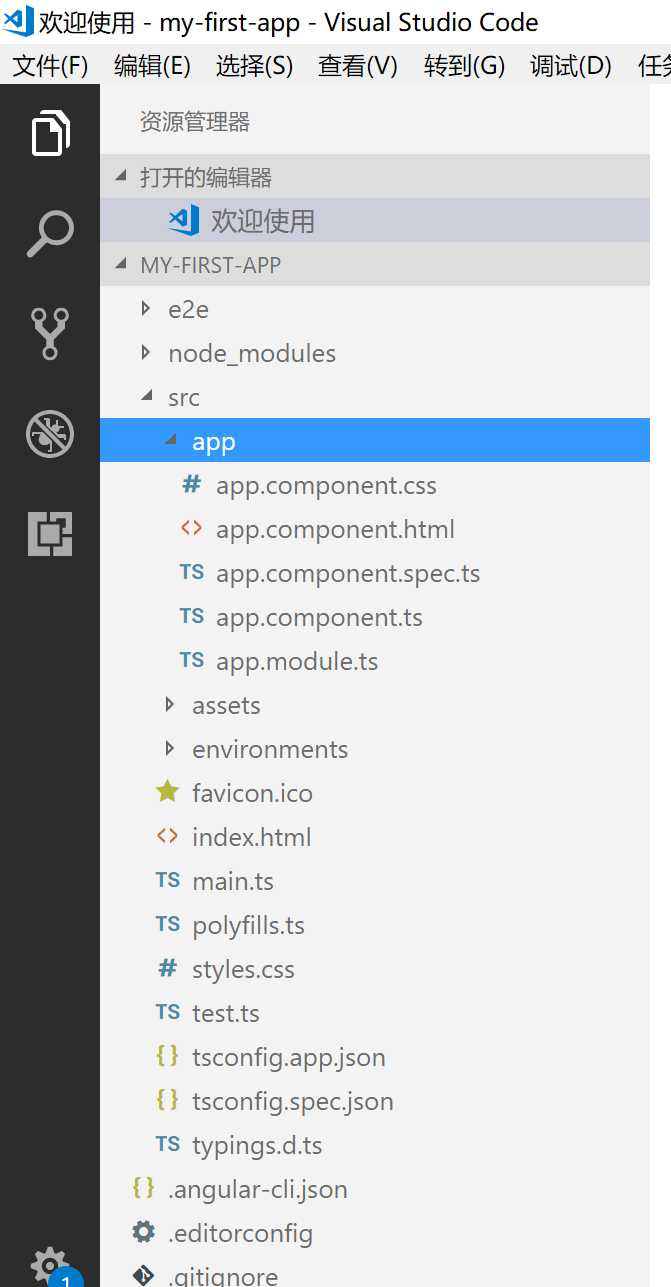Open the Search magnifier in activity bar
This screenshot has height=1287, width=671.
point(50,234)
